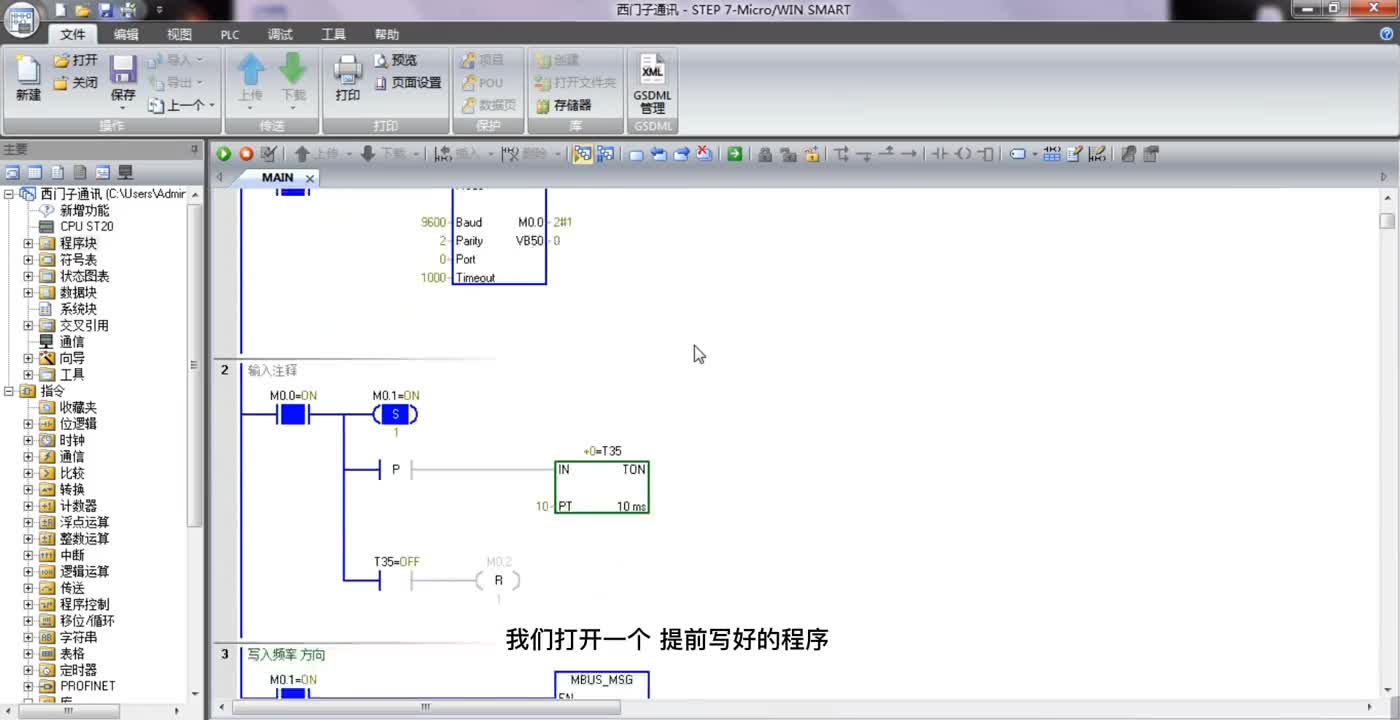The image size is (1400, 720).
Task: Click the vertical scrollbar thumb of editor
Action: pos(1386,221)
